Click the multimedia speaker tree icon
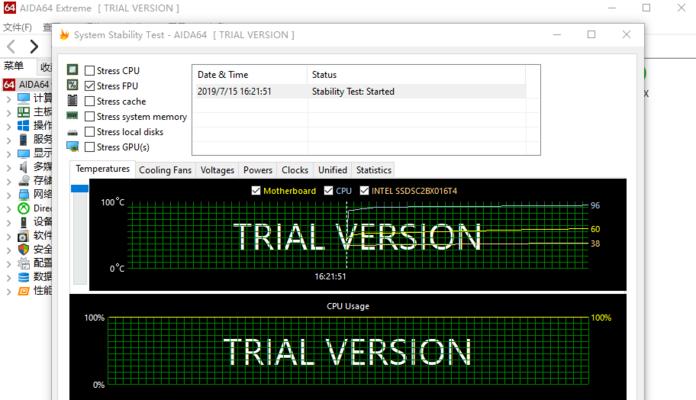 click(x=24, y=167)
